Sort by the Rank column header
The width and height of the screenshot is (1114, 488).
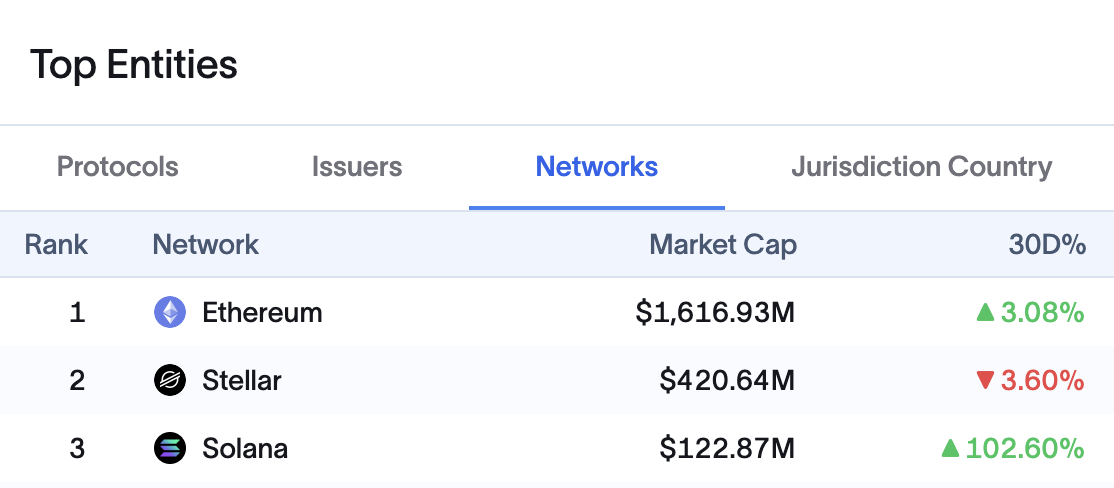pyautogui.click(x=56, y=245)
